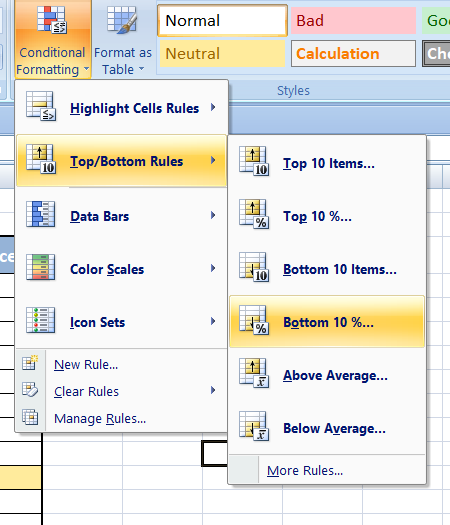Click the Conditional Formatting ribbon icon
Screen dimensions: 450x525
52,20
